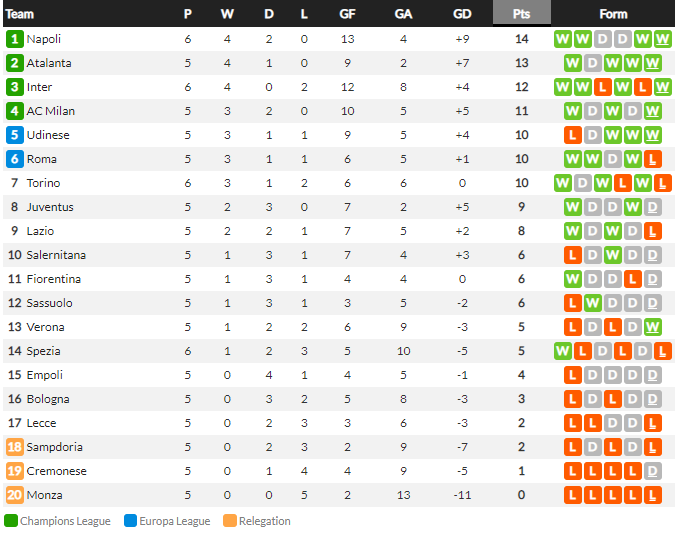675x537 pixels.
Task: Click the Team column header
Action: (x=19, y=14)
